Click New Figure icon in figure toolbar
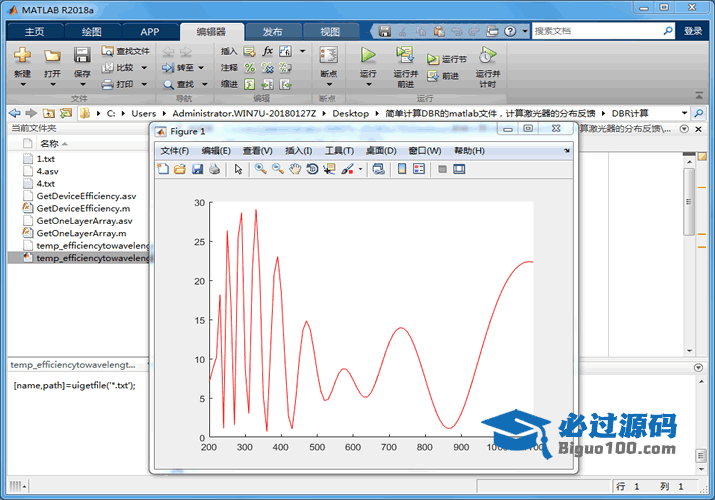The height and width of the screenshot is (500, 715). tap(163, 169)
